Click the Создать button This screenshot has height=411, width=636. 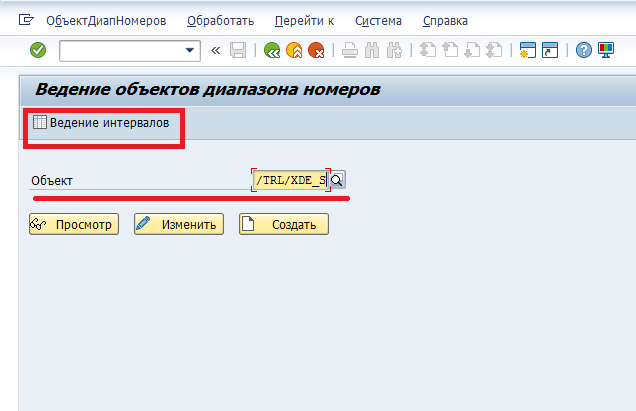pos(283,224)
